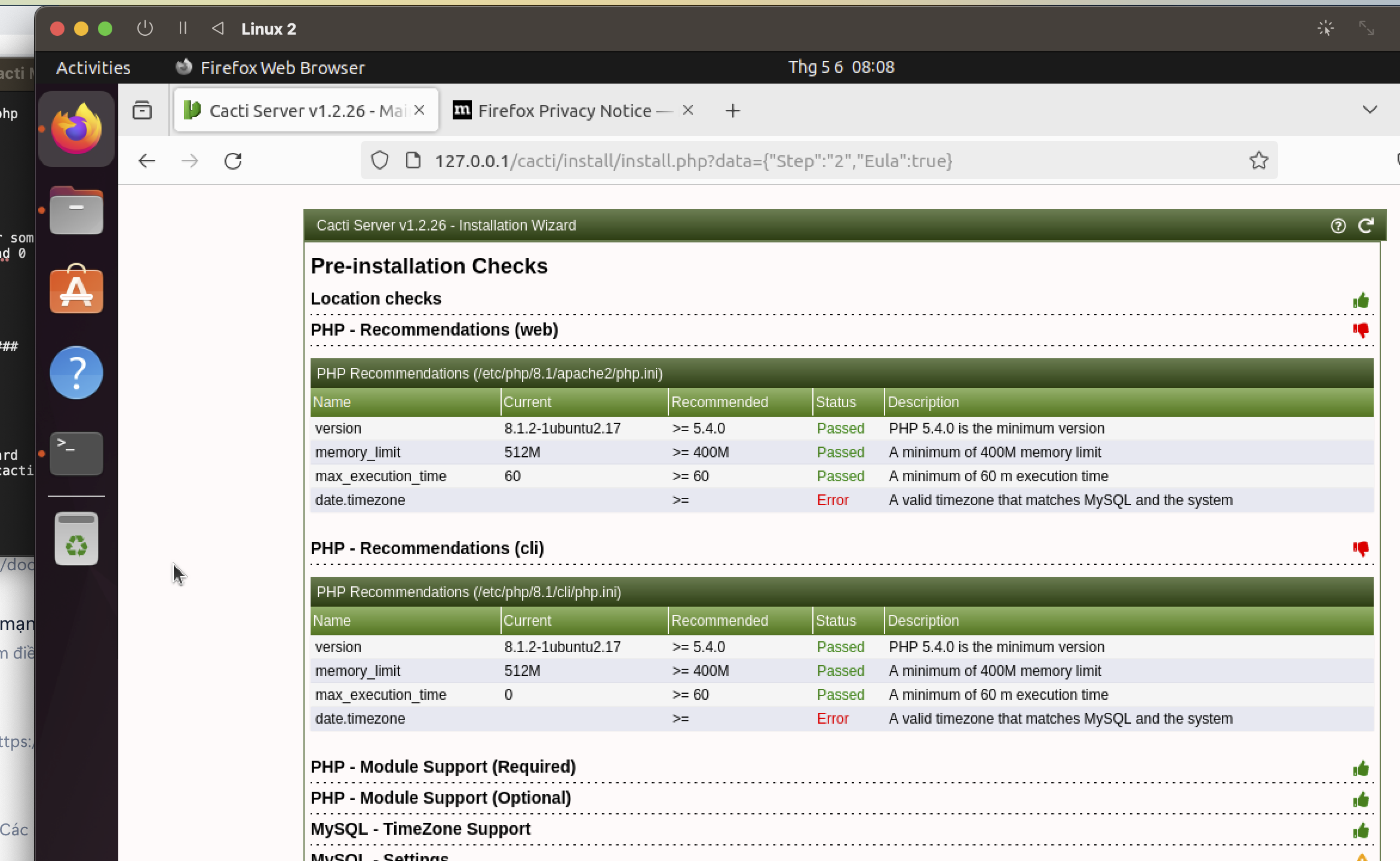Expand PHP - Module Support (Required) section
This screenshot has height=861, width=1400.
tap(443, 767)
